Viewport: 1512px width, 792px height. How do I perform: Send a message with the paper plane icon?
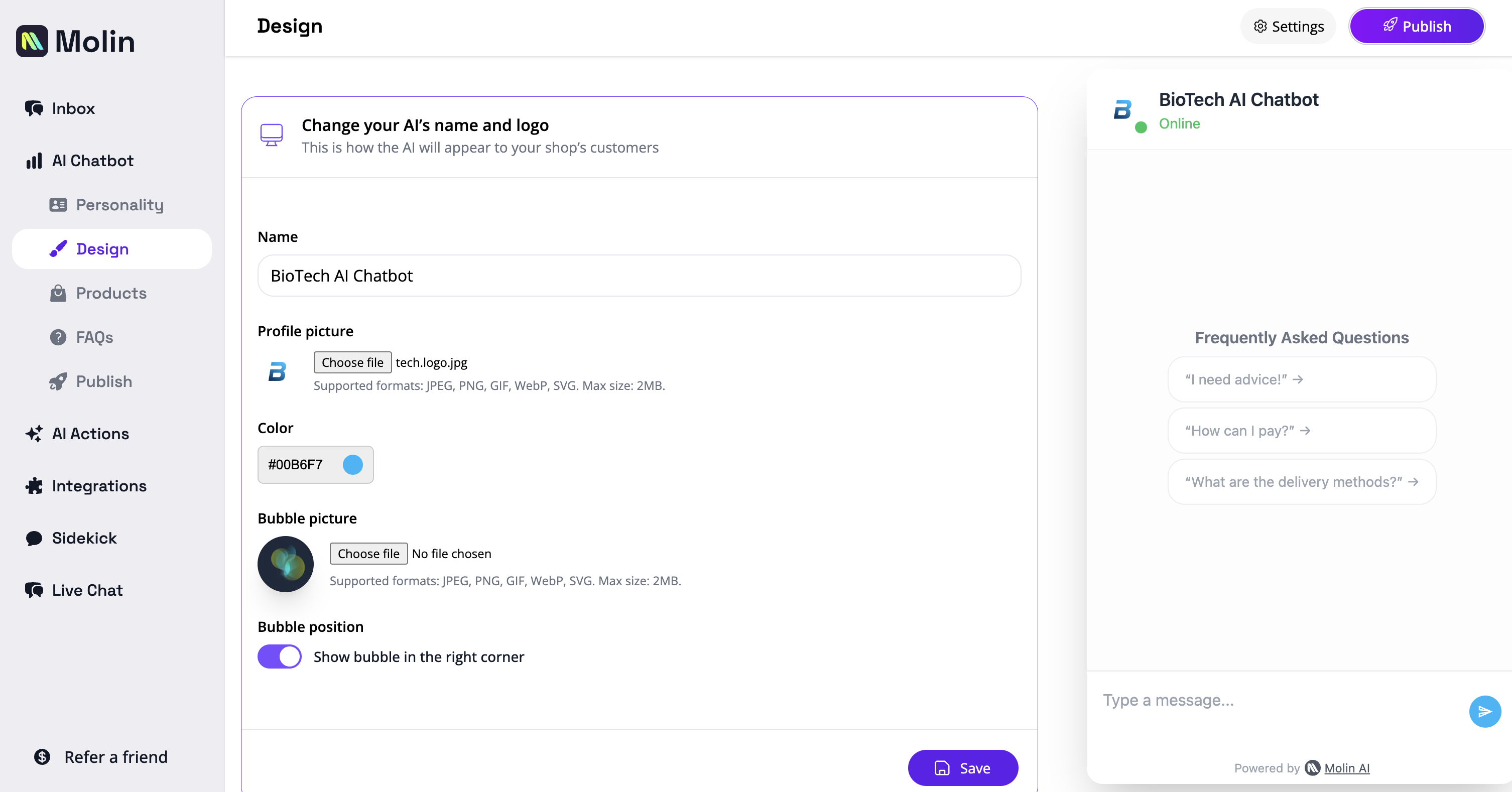point(1484,711)
